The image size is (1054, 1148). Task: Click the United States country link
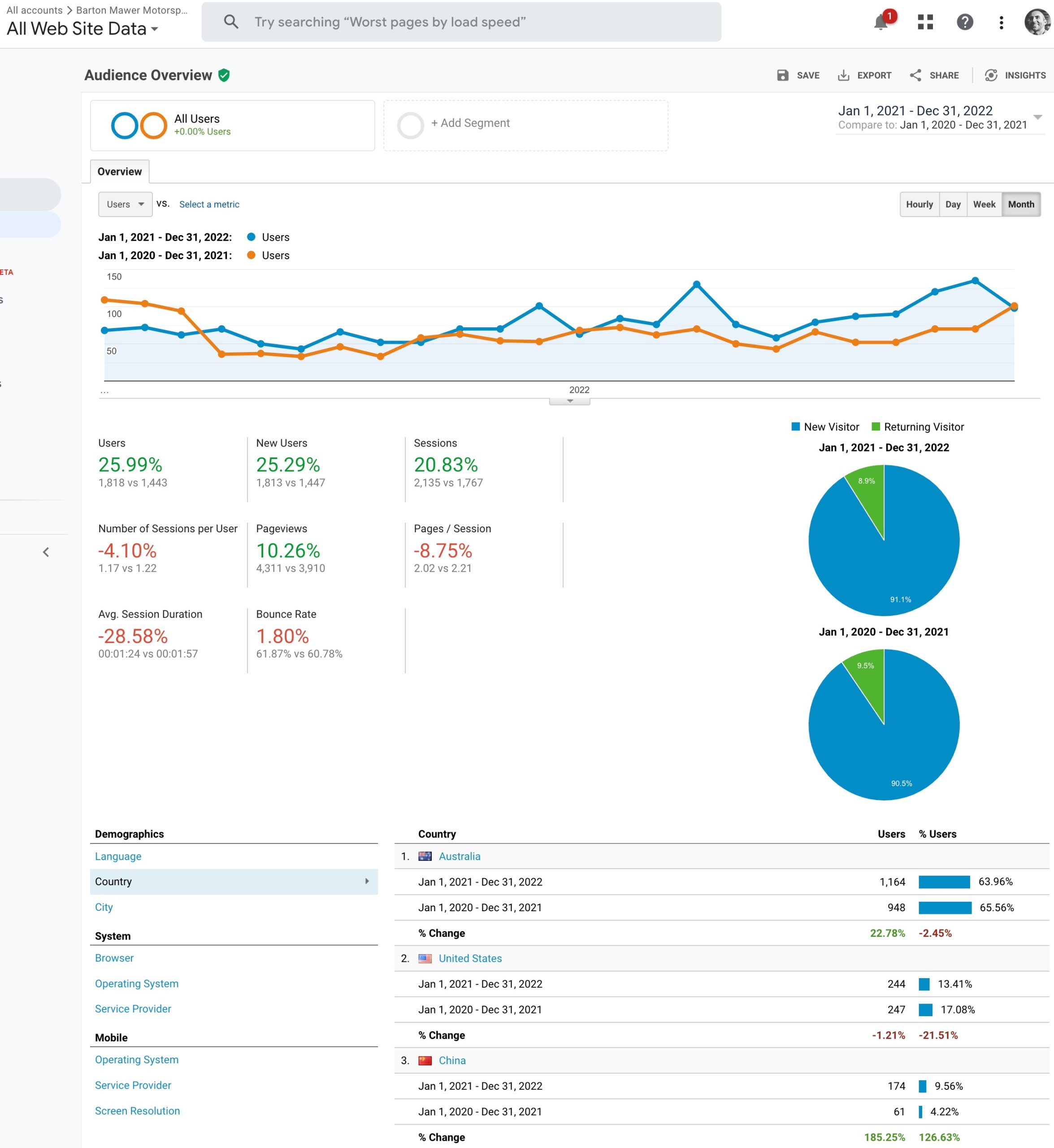coord(471,958)
